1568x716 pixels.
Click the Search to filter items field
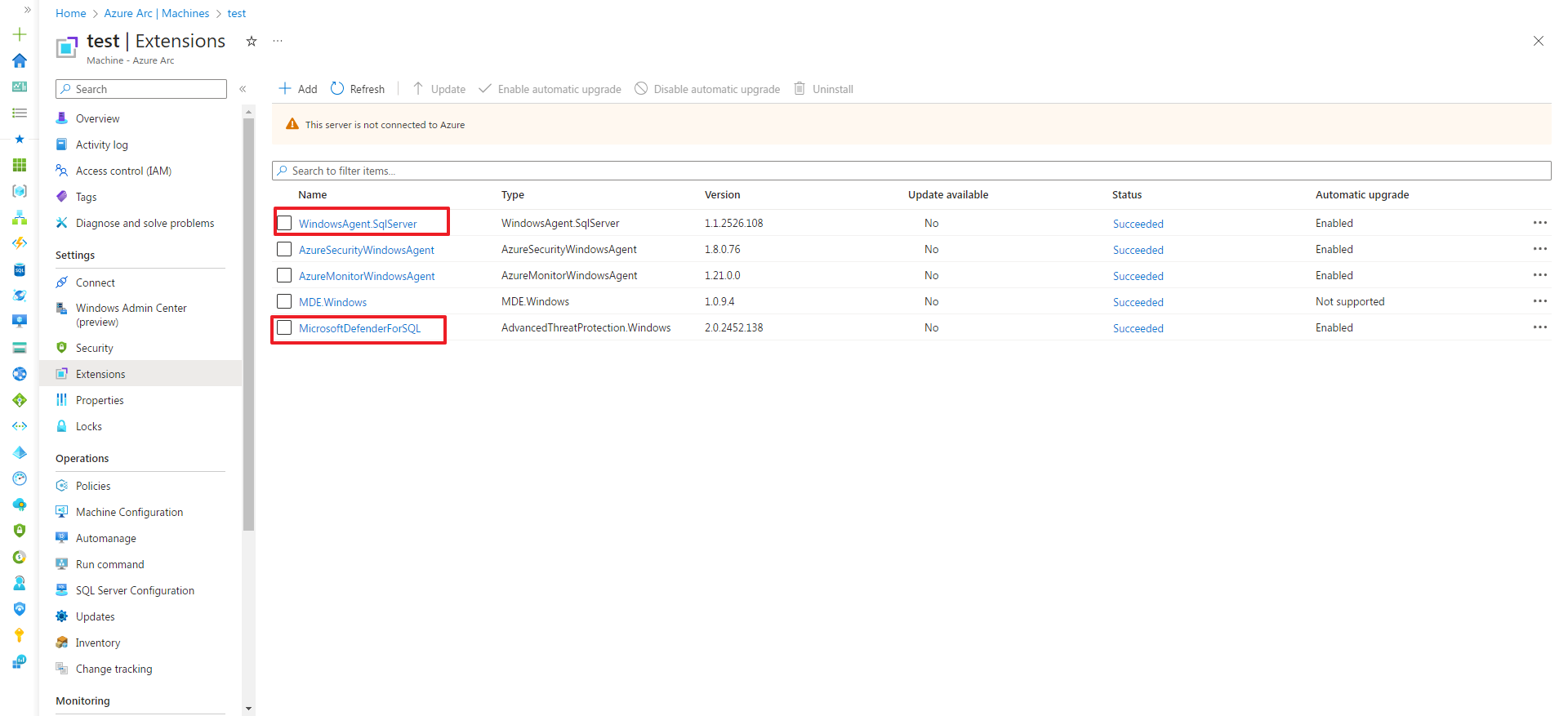click(x=911, y=171)
